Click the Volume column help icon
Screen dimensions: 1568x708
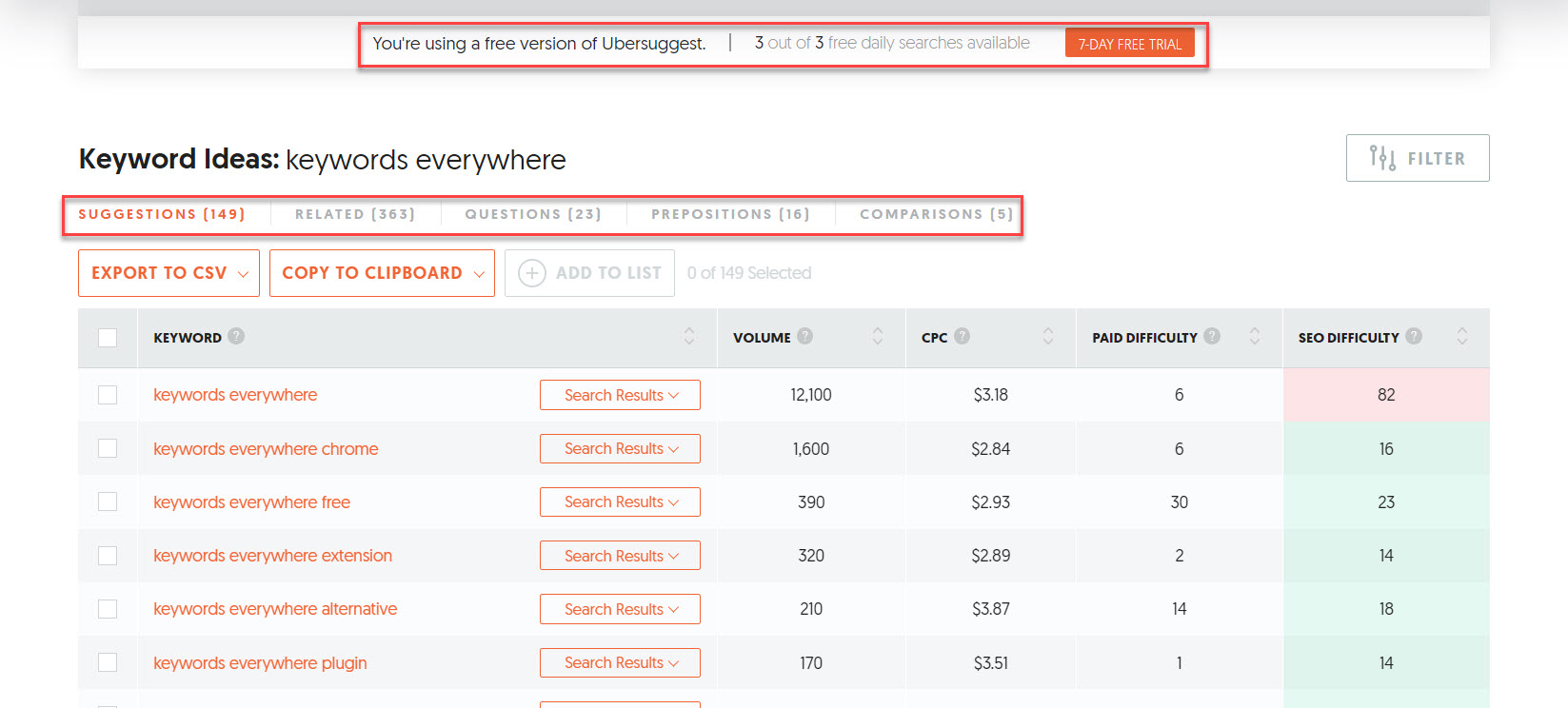coord(805,336)
